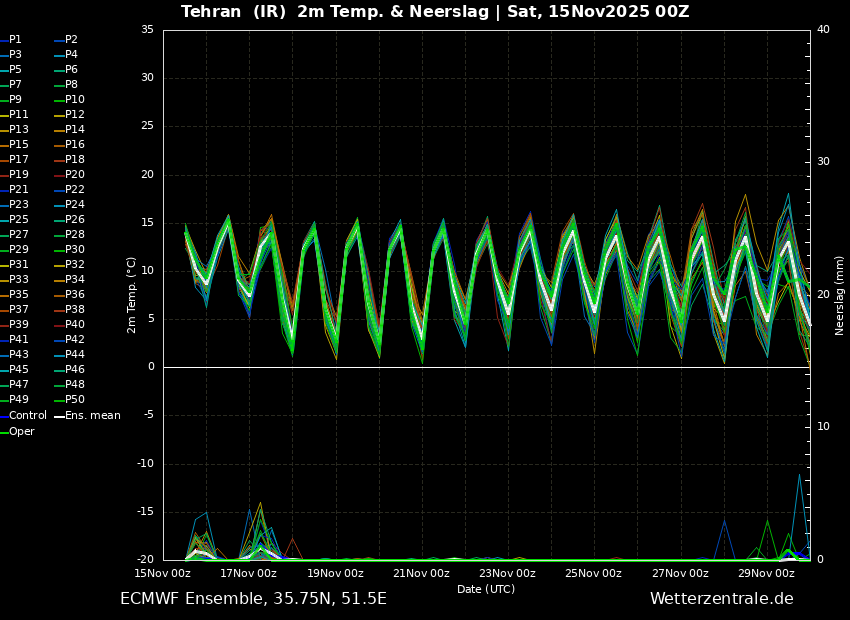
Task: Click the white Ens. mean line swatch
Action: pos(59,416)
